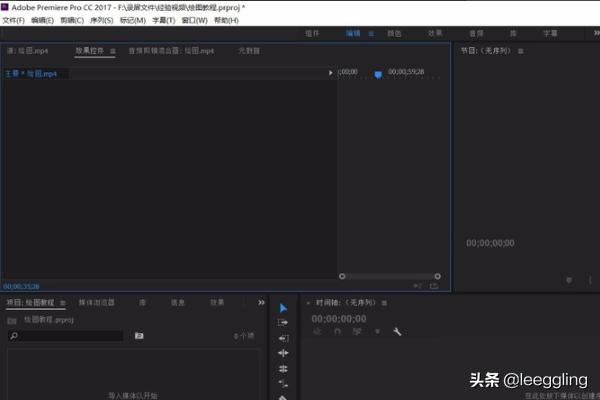Click the 主要 * 绘图.mp4 clip label
Image resolution: width=600 pixels, height=400 pixels.
click(x=31, y=73)
